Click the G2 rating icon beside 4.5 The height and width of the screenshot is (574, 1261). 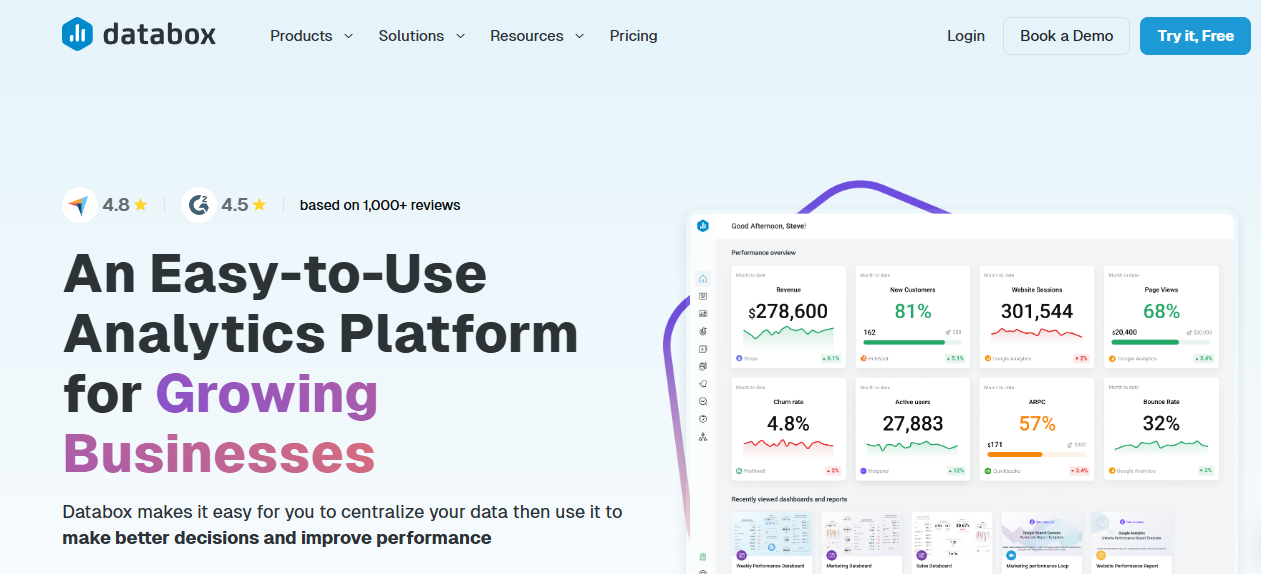pyautogui.click(x=198, y=205)
